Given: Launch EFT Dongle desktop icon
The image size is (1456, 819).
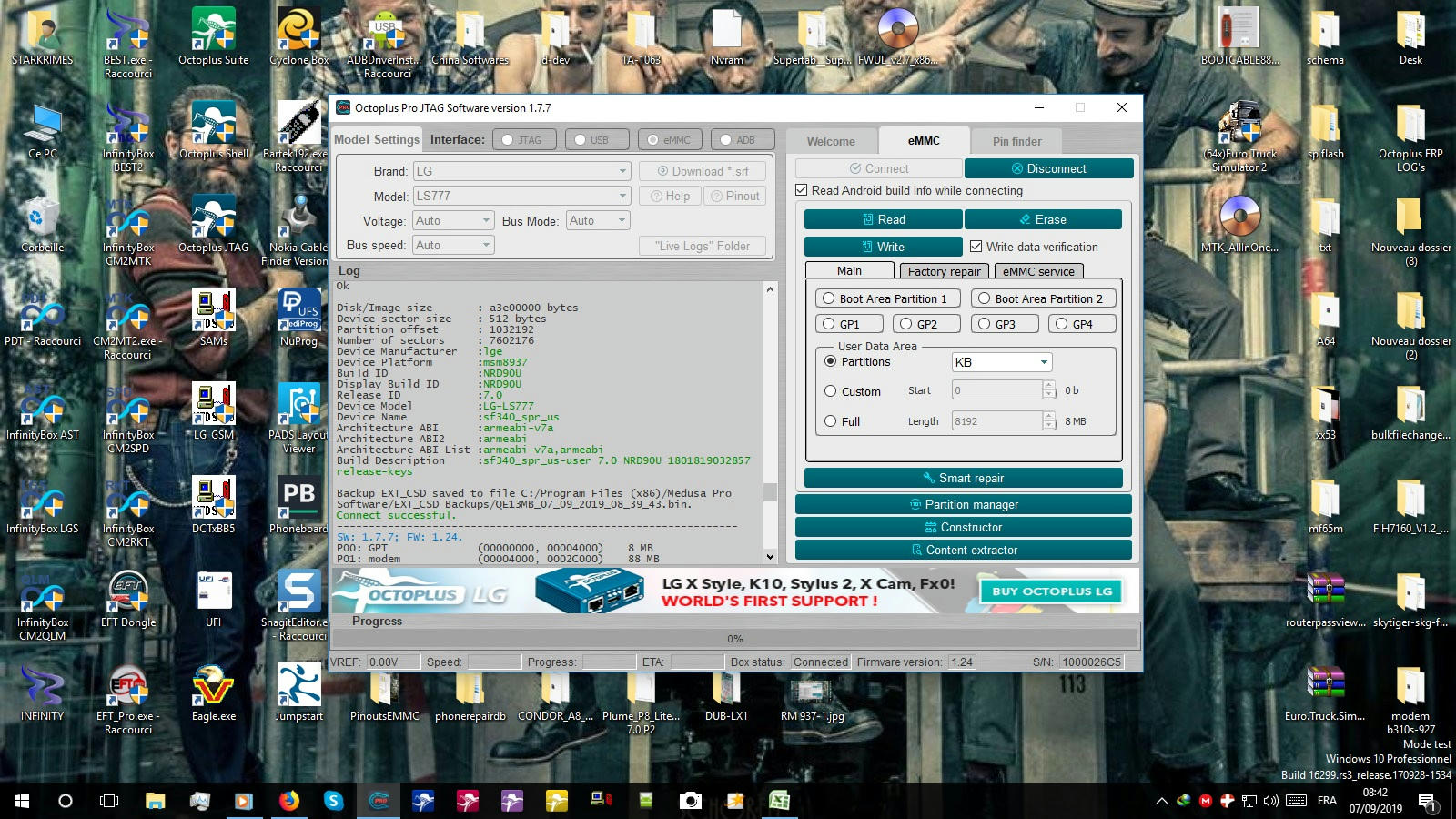Looking at the screenshot, I should pyautogui.click(x=128, y=599).
